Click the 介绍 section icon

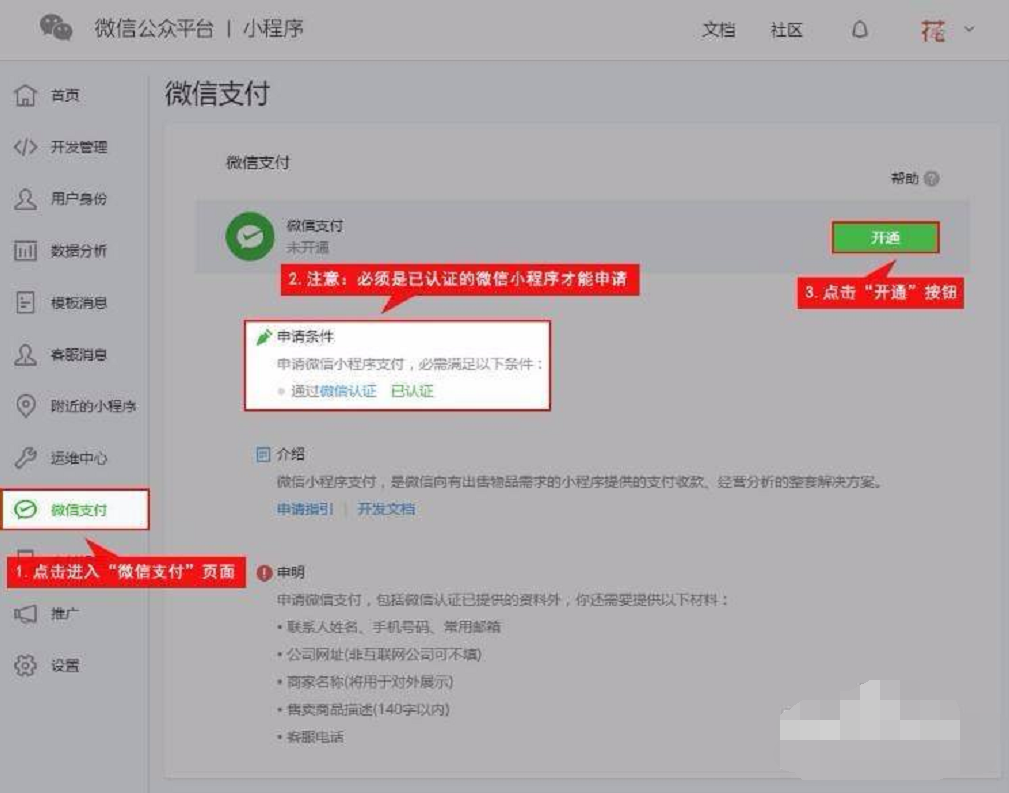(263, 454)
